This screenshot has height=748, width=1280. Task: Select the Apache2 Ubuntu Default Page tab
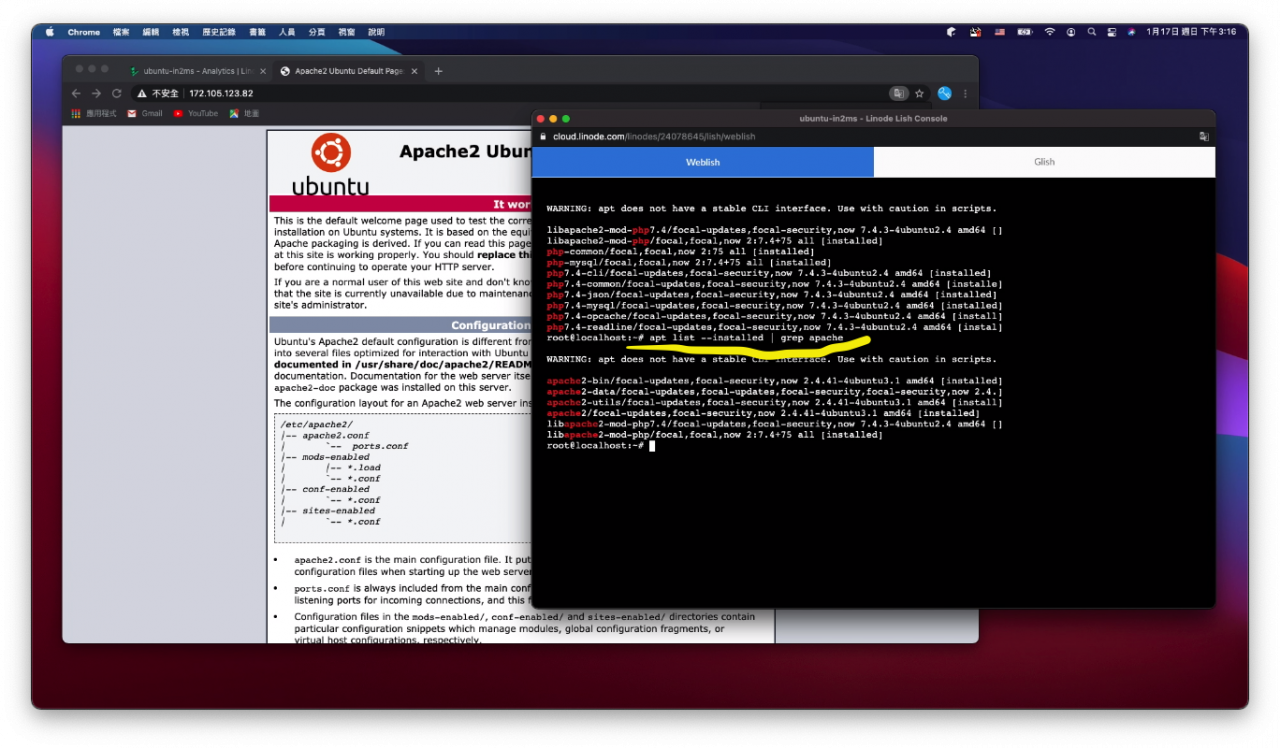click(349, 71)
